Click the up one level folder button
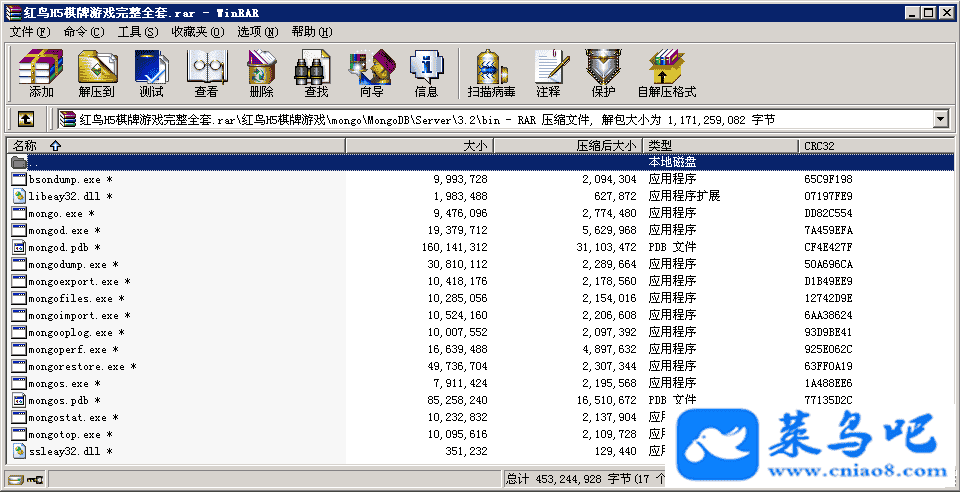Screen dimensions: 960x492 [x=25, y=119]
